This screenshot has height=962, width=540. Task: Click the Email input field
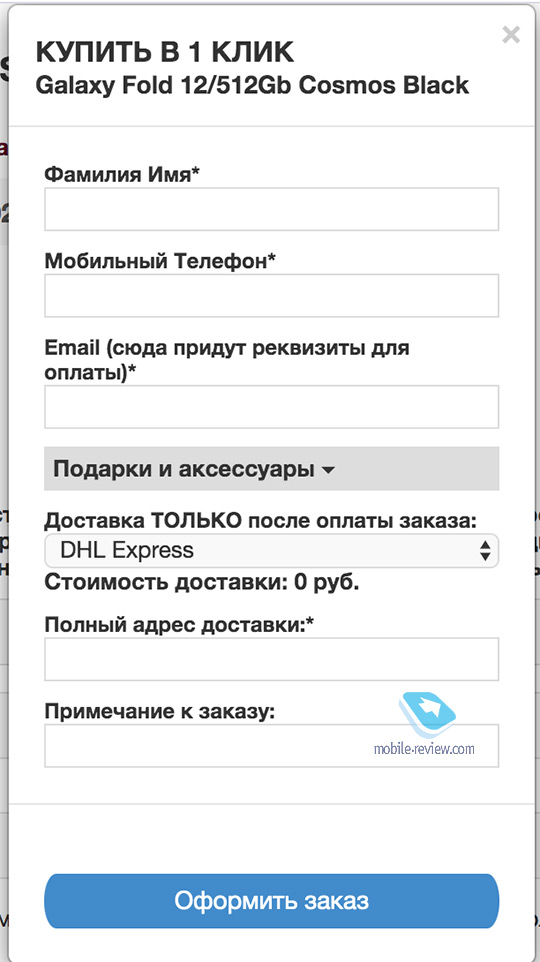(x=271, y=407)
